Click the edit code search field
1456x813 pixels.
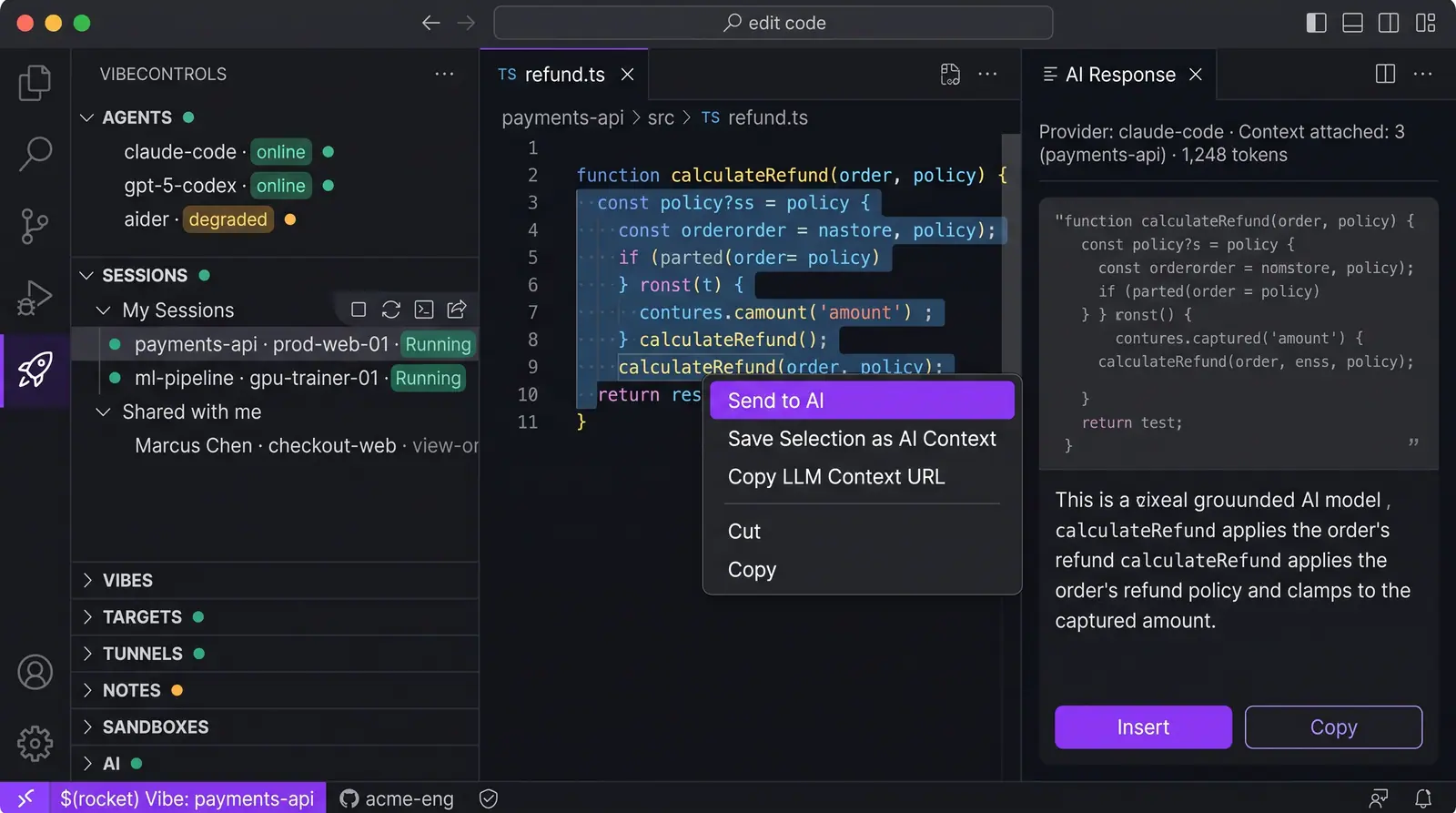[x=773, y=23]
